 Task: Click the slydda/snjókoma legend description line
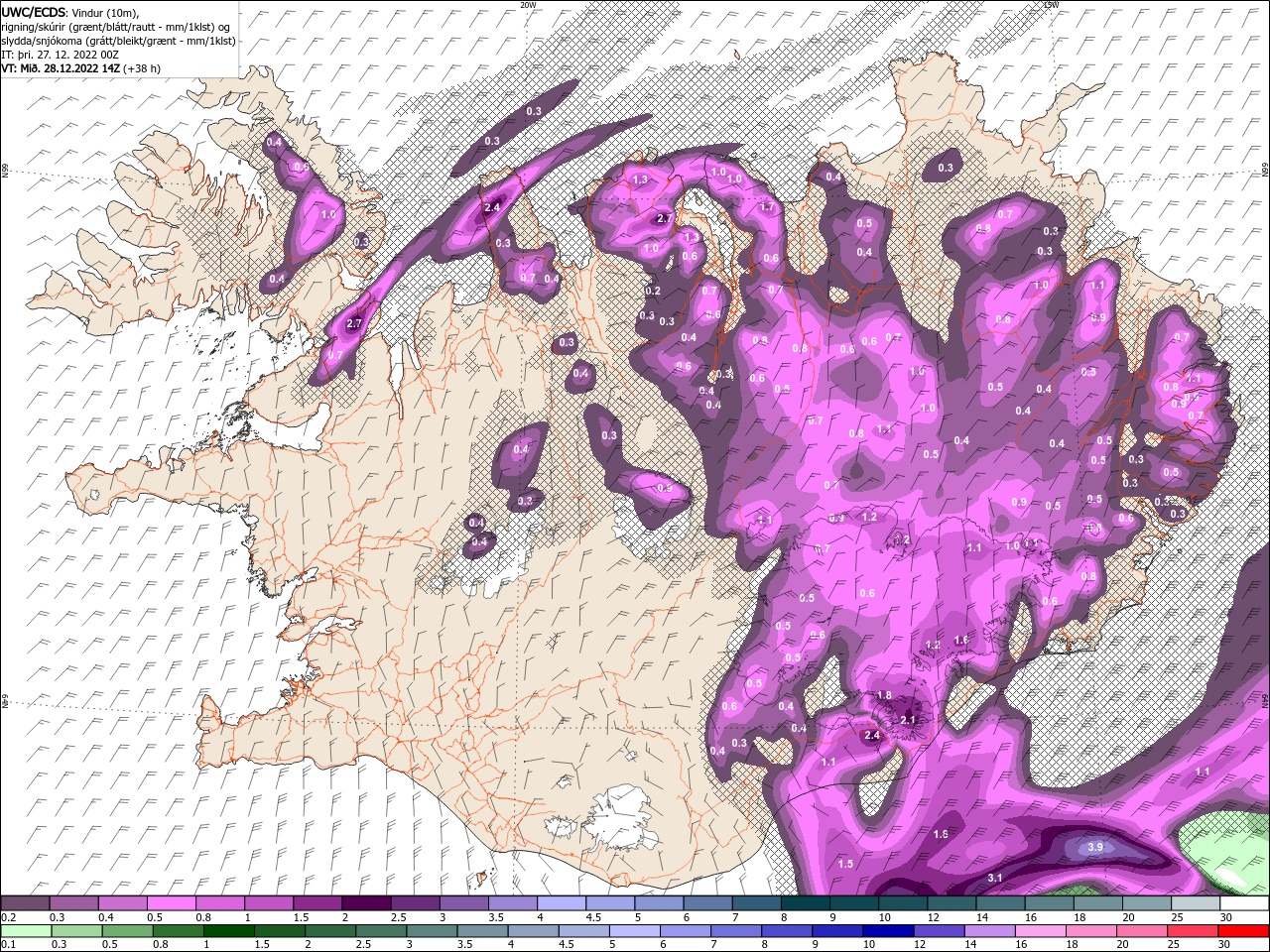point(118,41)
